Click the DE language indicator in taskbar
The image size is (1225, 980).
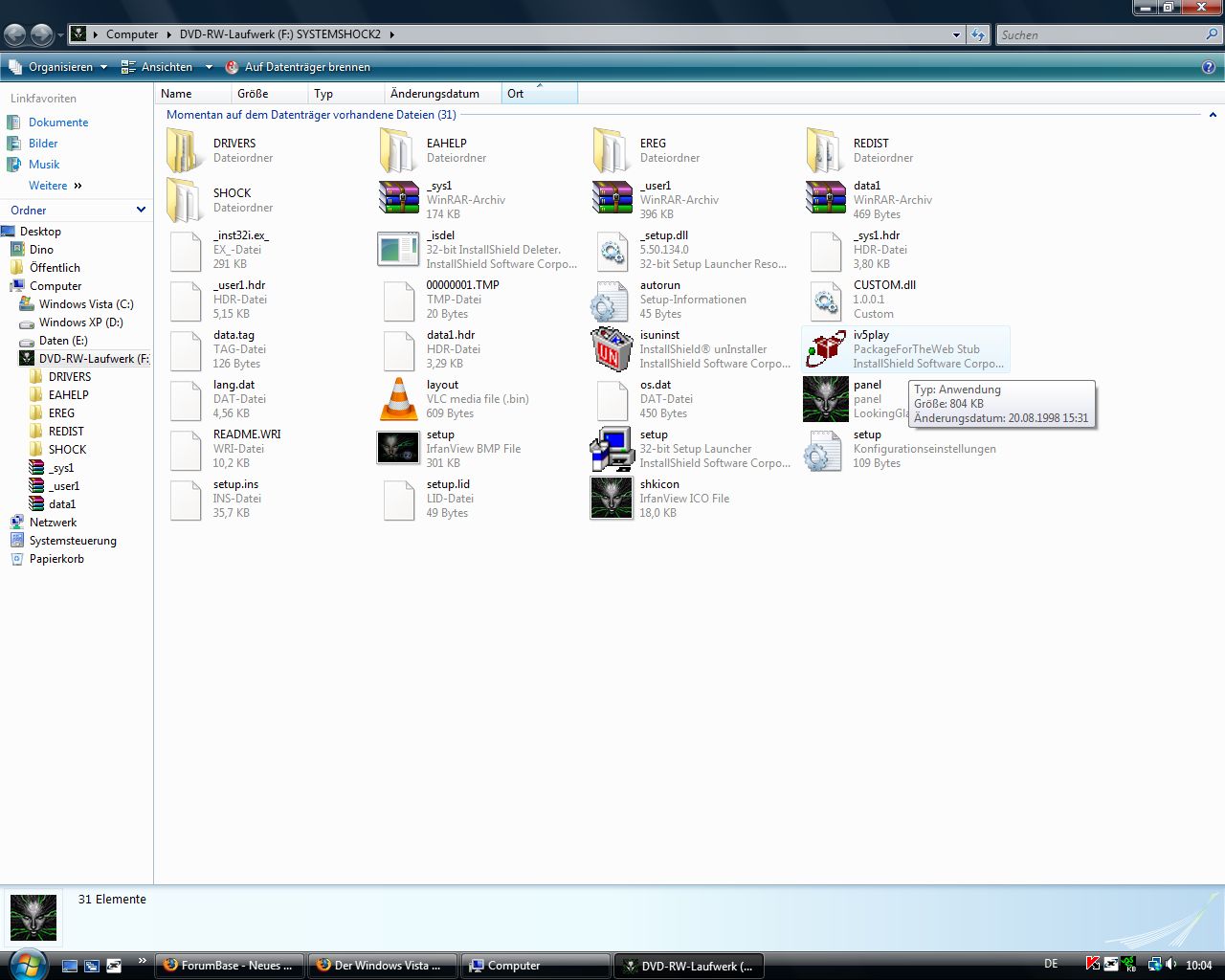[1051, 964]
